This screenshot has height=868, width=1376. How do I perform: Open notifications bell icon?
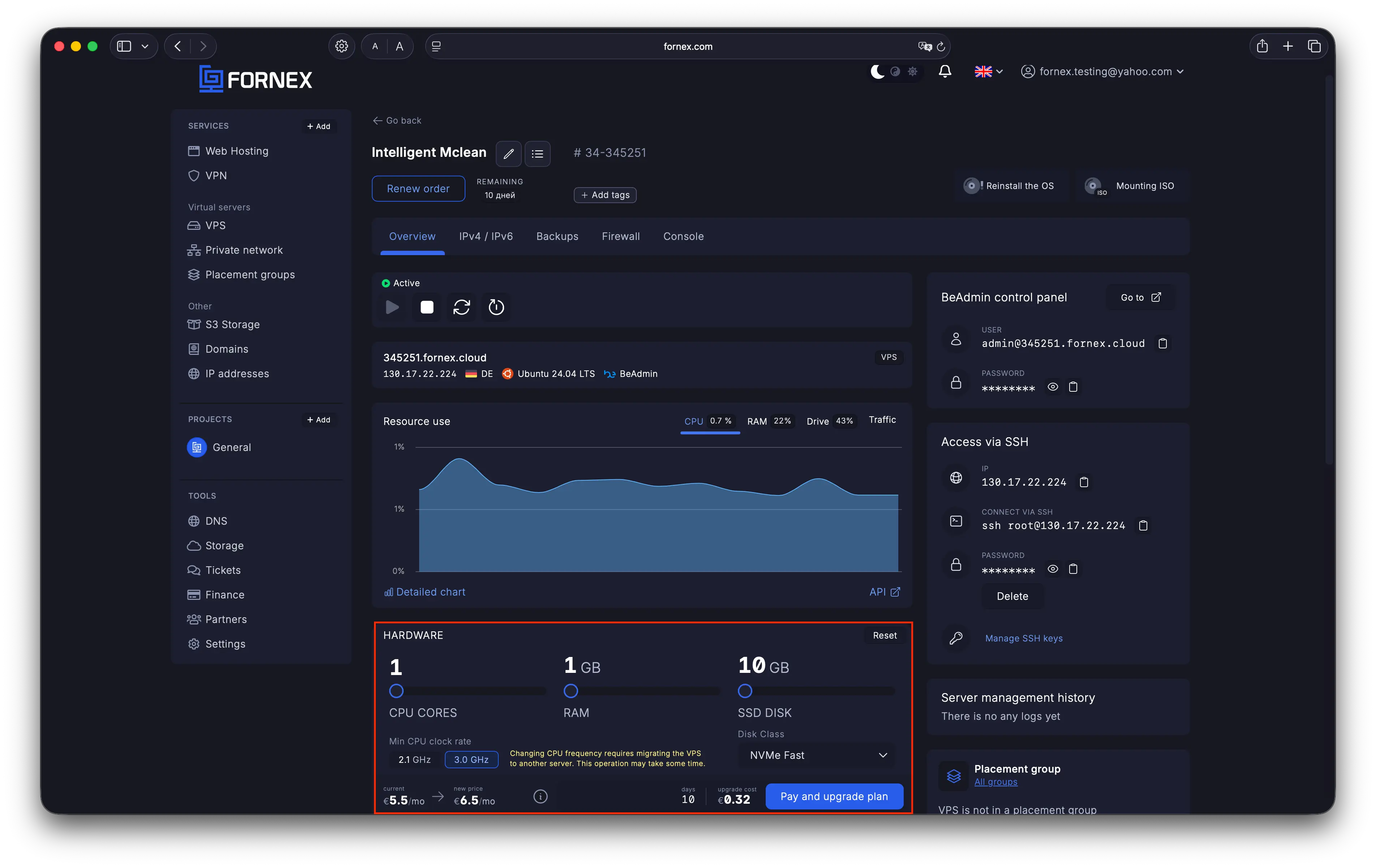click(945, 72)
